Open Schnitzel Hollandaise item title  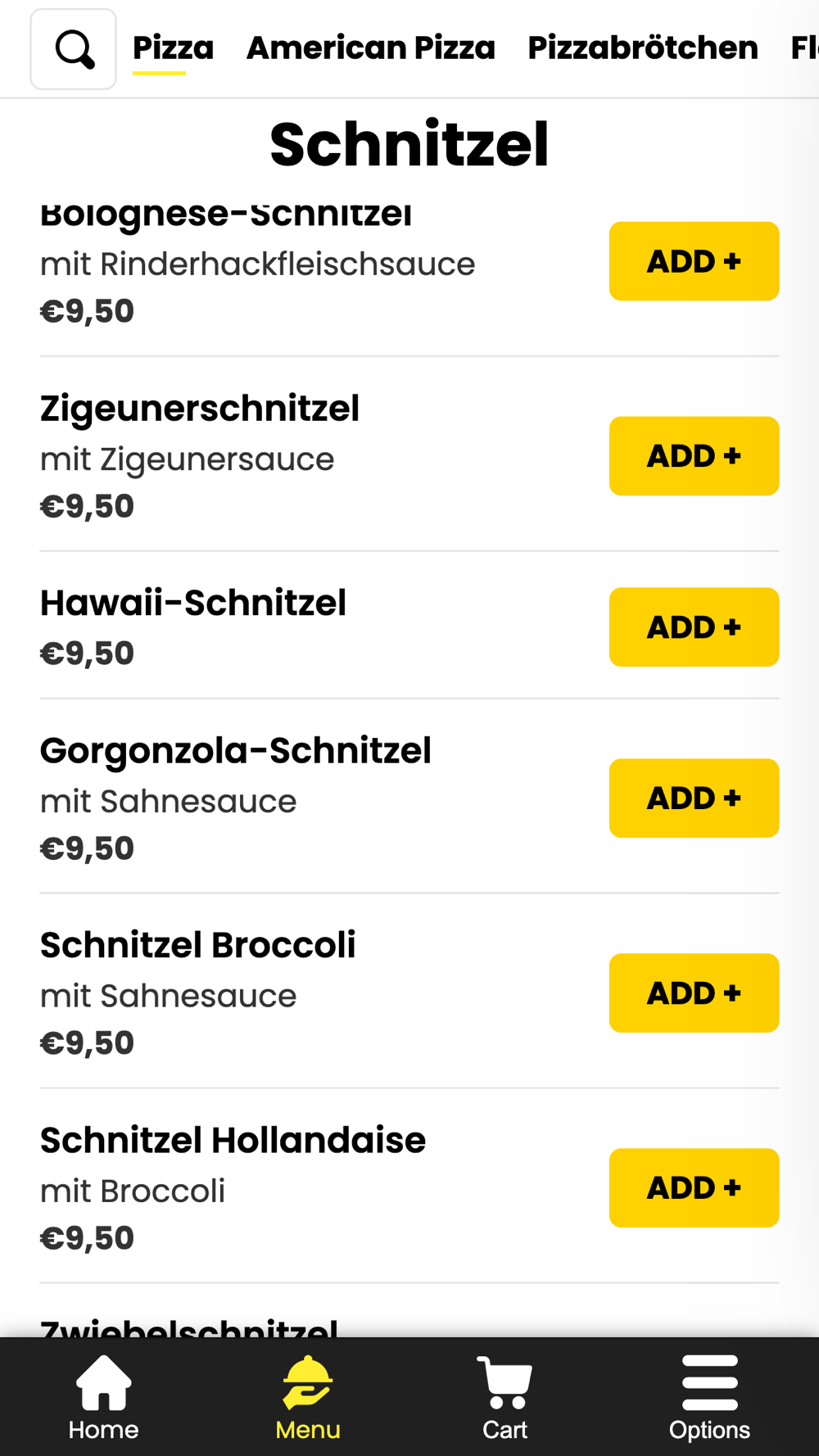point(233,1140)
